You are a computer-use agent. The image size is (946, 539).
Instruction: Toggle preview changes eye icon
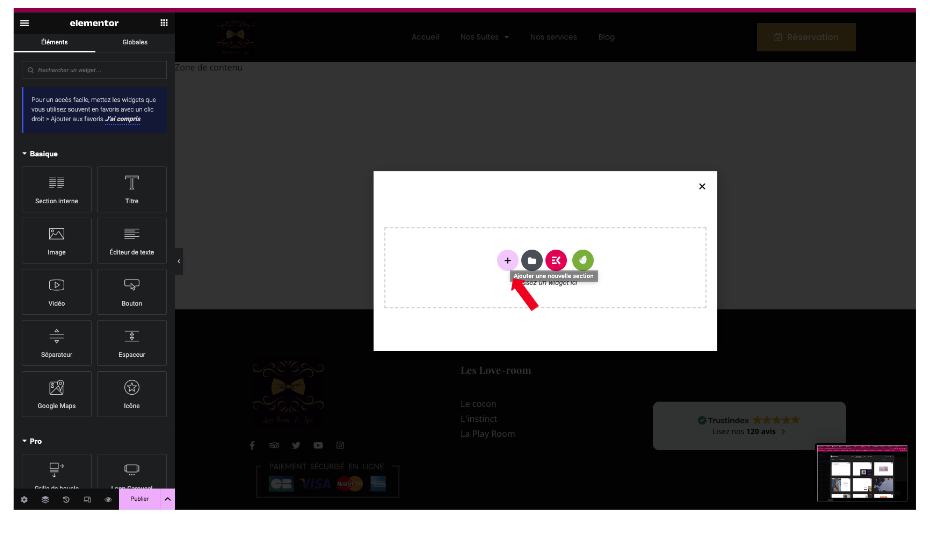pyautogui.click(x=108, y=499)
